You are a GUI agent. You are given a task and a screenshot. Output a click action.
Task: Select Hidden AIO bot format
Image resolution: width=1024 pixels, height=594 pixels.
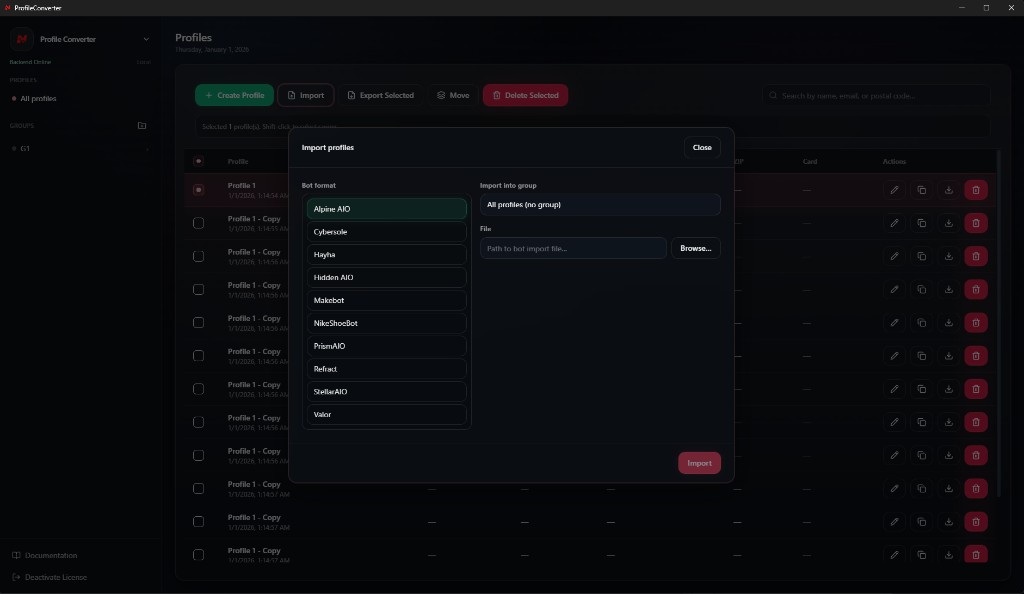[x=387, y=277]
